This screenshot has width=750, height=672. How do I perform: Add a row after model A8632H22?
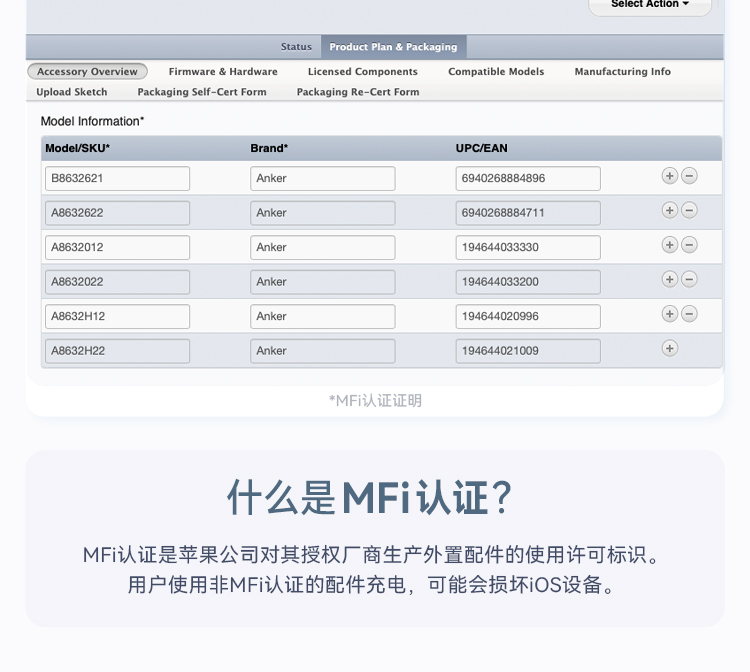pyautogui.click(x=670, y=348)
